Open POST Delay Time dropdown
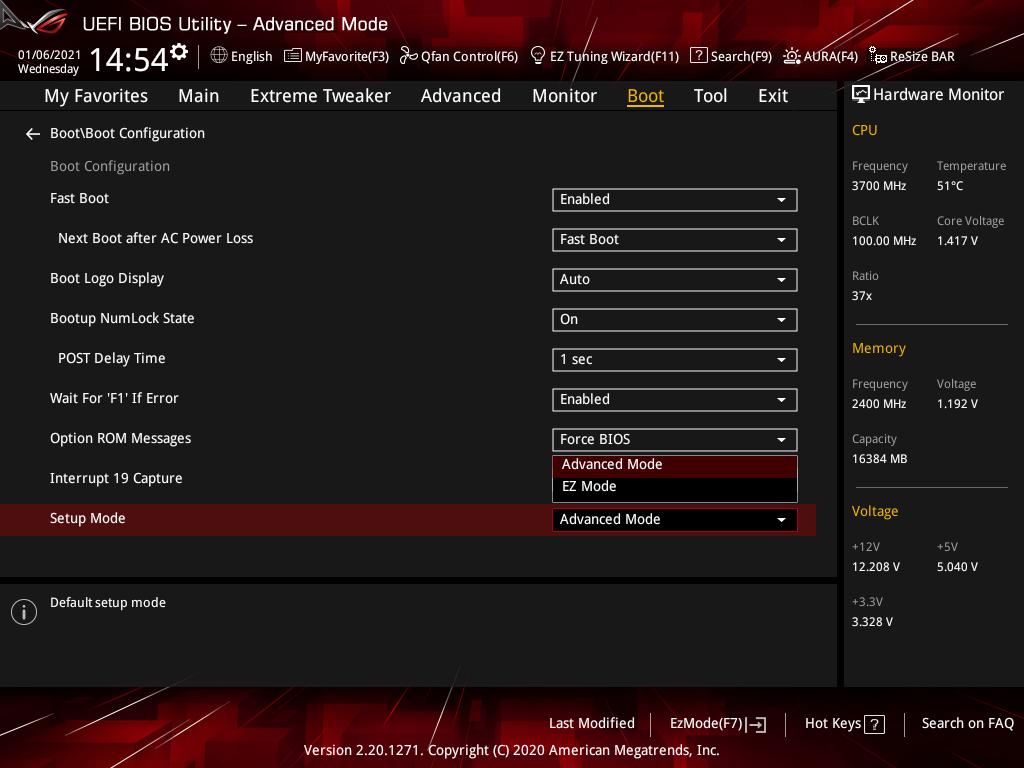1024x768 pixels. coord(675,360)
